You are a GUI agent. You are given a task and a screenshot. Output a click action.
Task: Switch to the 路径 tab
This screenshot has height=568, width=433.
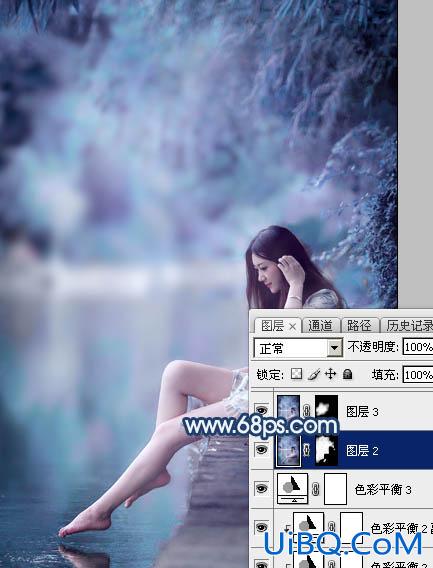coord(360,326)
